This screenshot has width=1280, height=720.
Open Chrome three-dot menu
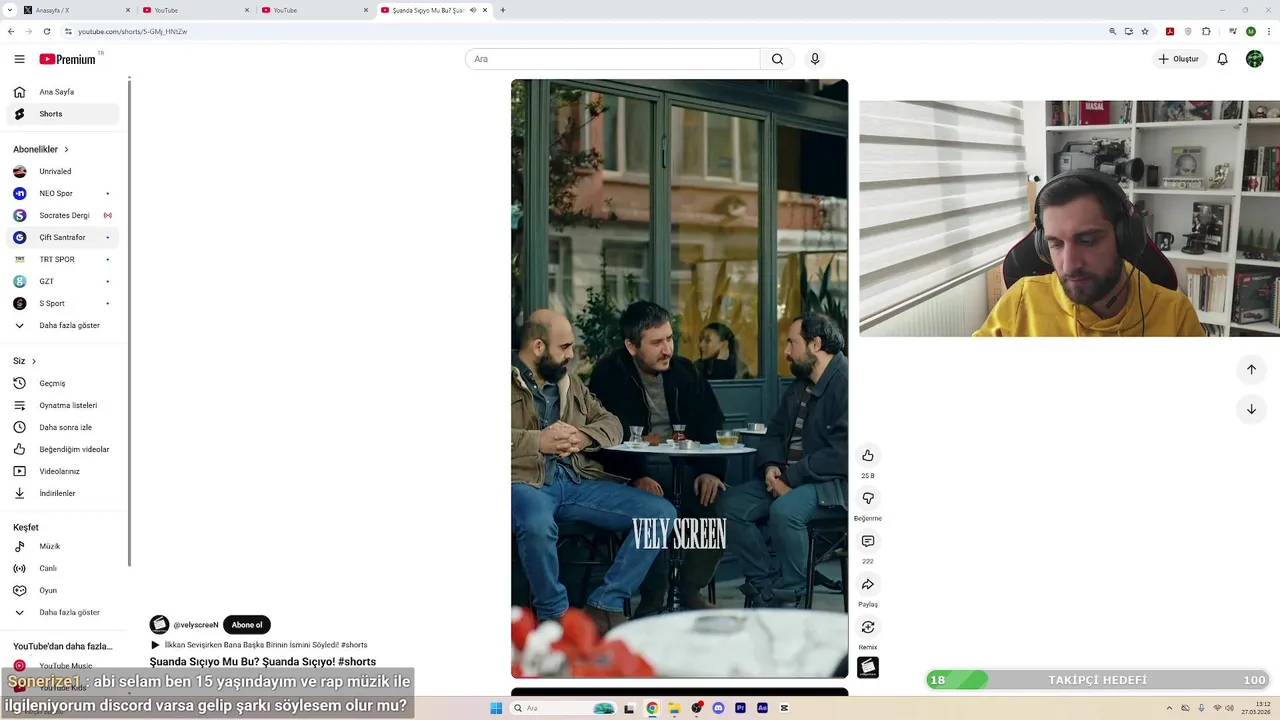tap(1268, 31)
